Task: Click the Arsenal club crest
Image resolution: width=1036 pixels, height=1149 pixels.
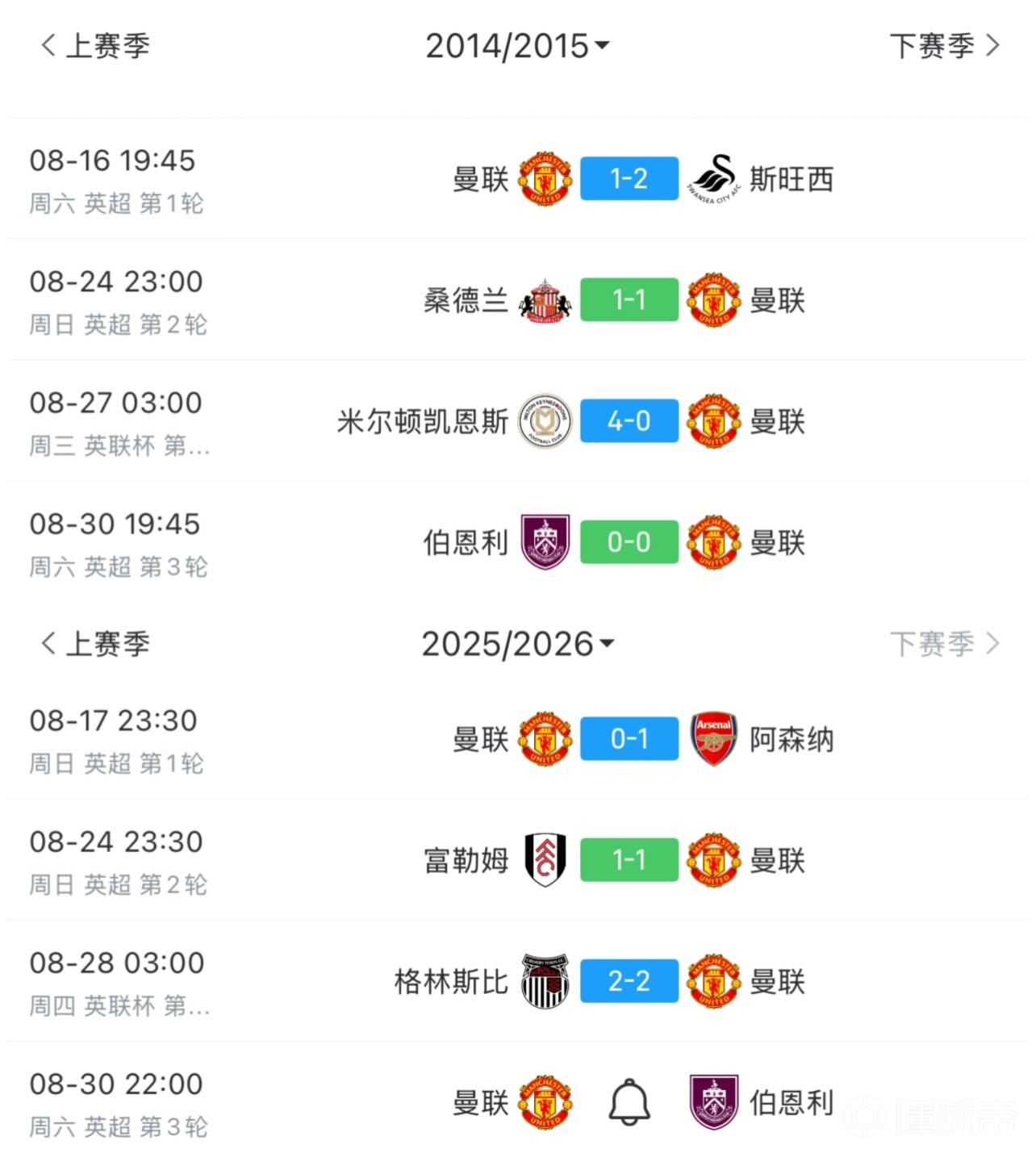Action: pyautogui.click(x=714, y=739)
